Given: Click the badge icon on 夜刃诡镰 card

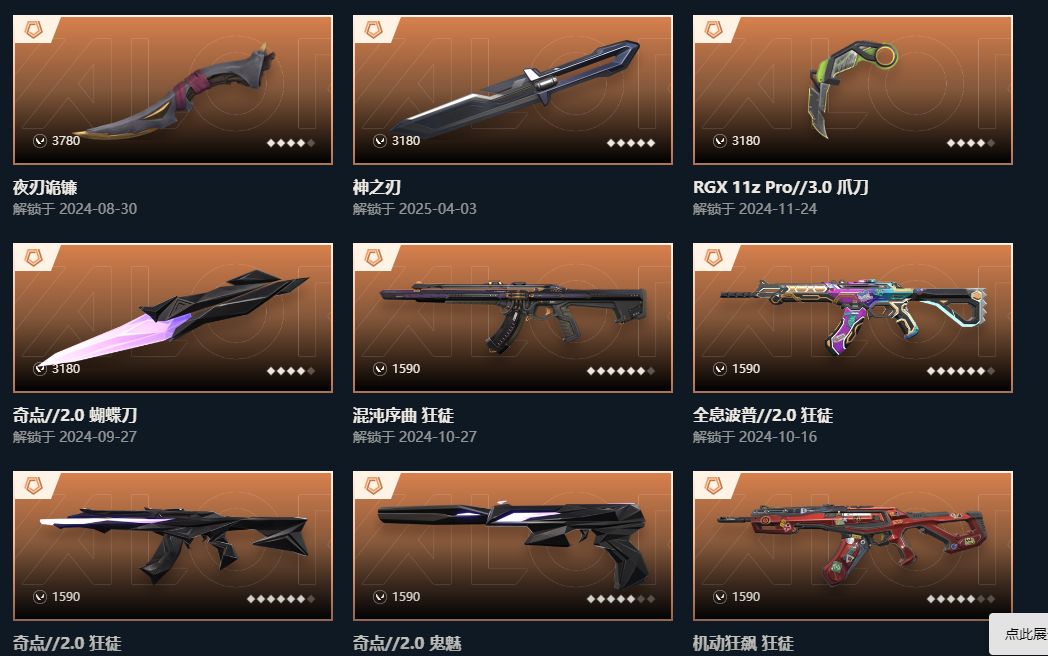Looking at the screenshot, I should (x=33, y=29).
